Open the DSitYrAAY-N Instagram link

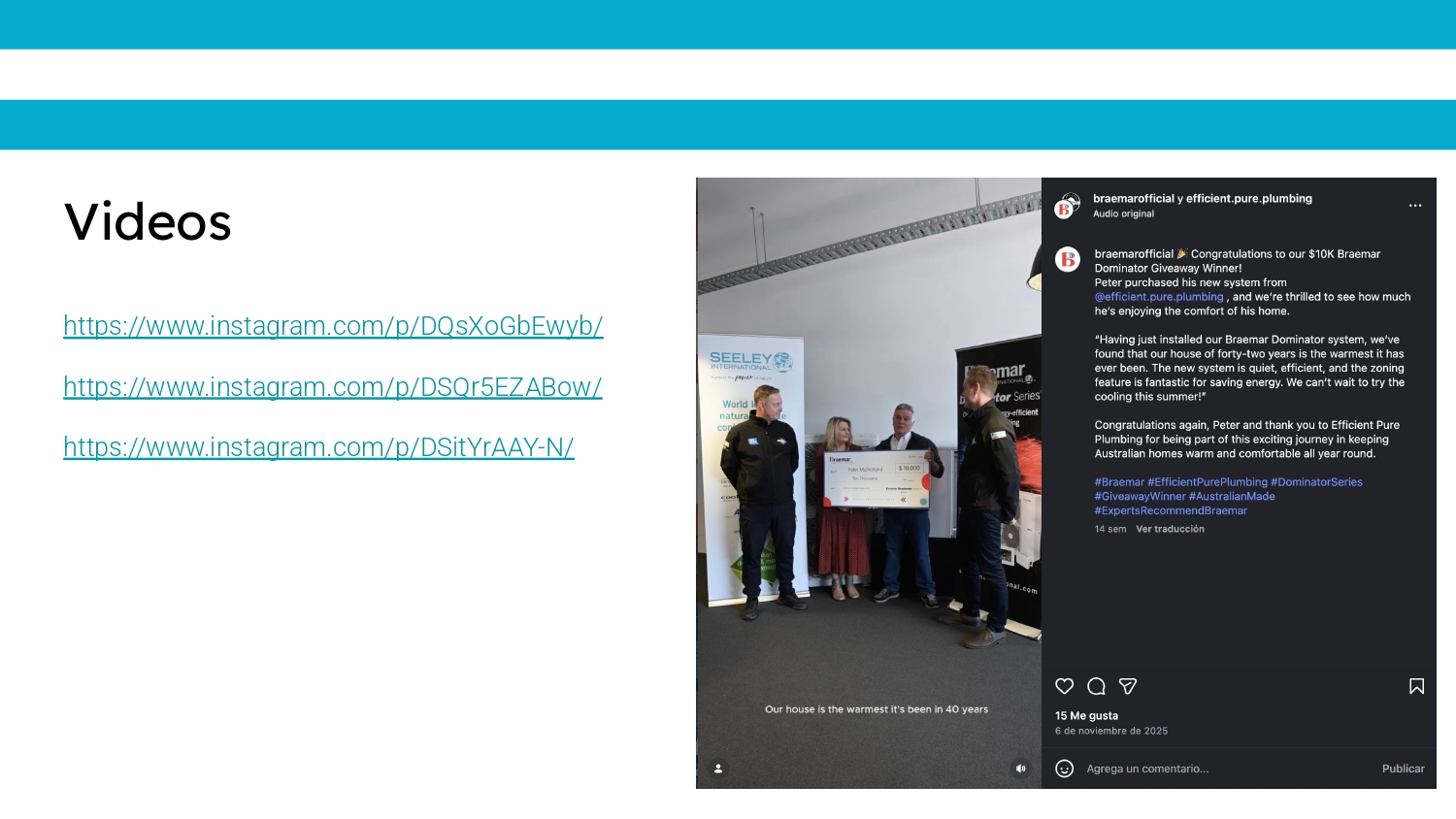click(318, 447)
